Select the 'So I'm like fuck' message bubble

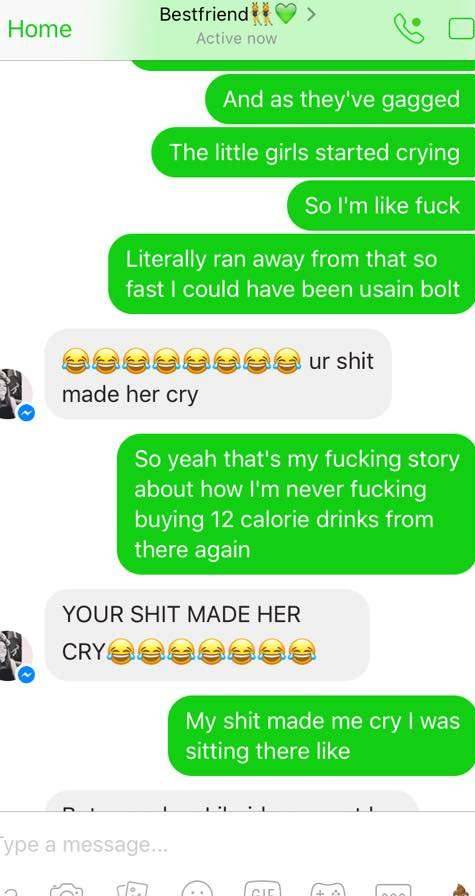[381, 206]
